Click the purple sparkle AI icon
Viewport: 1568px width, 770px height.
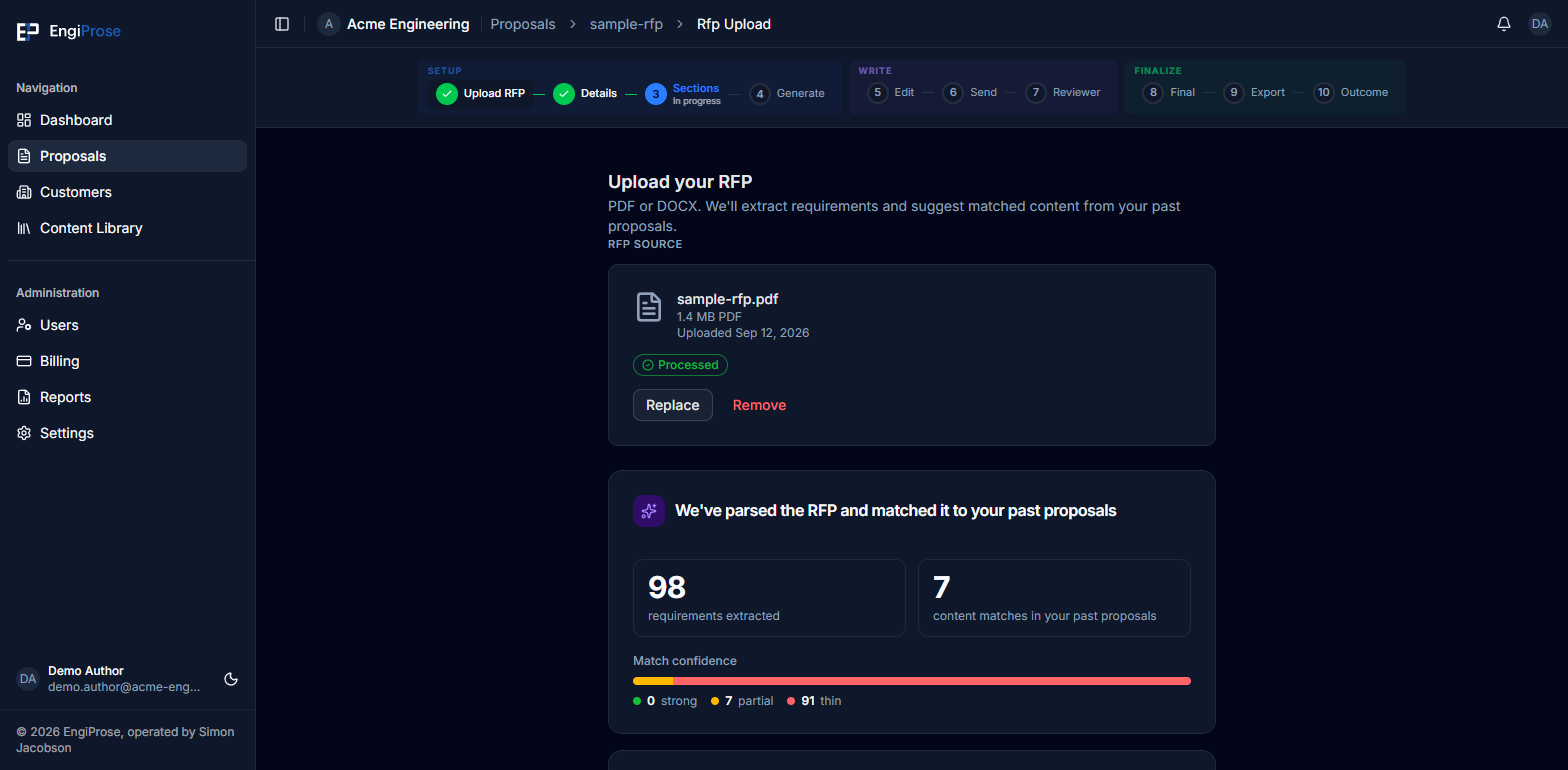pos(649,511)
